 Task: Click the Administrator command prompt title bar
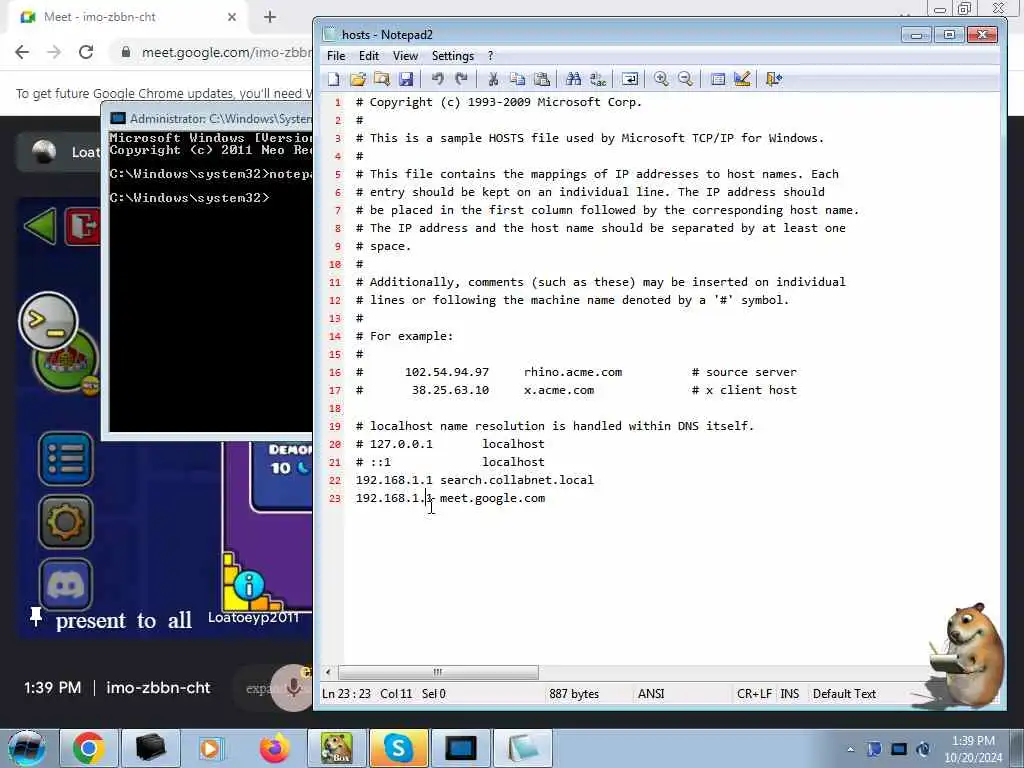coord(210,118)
